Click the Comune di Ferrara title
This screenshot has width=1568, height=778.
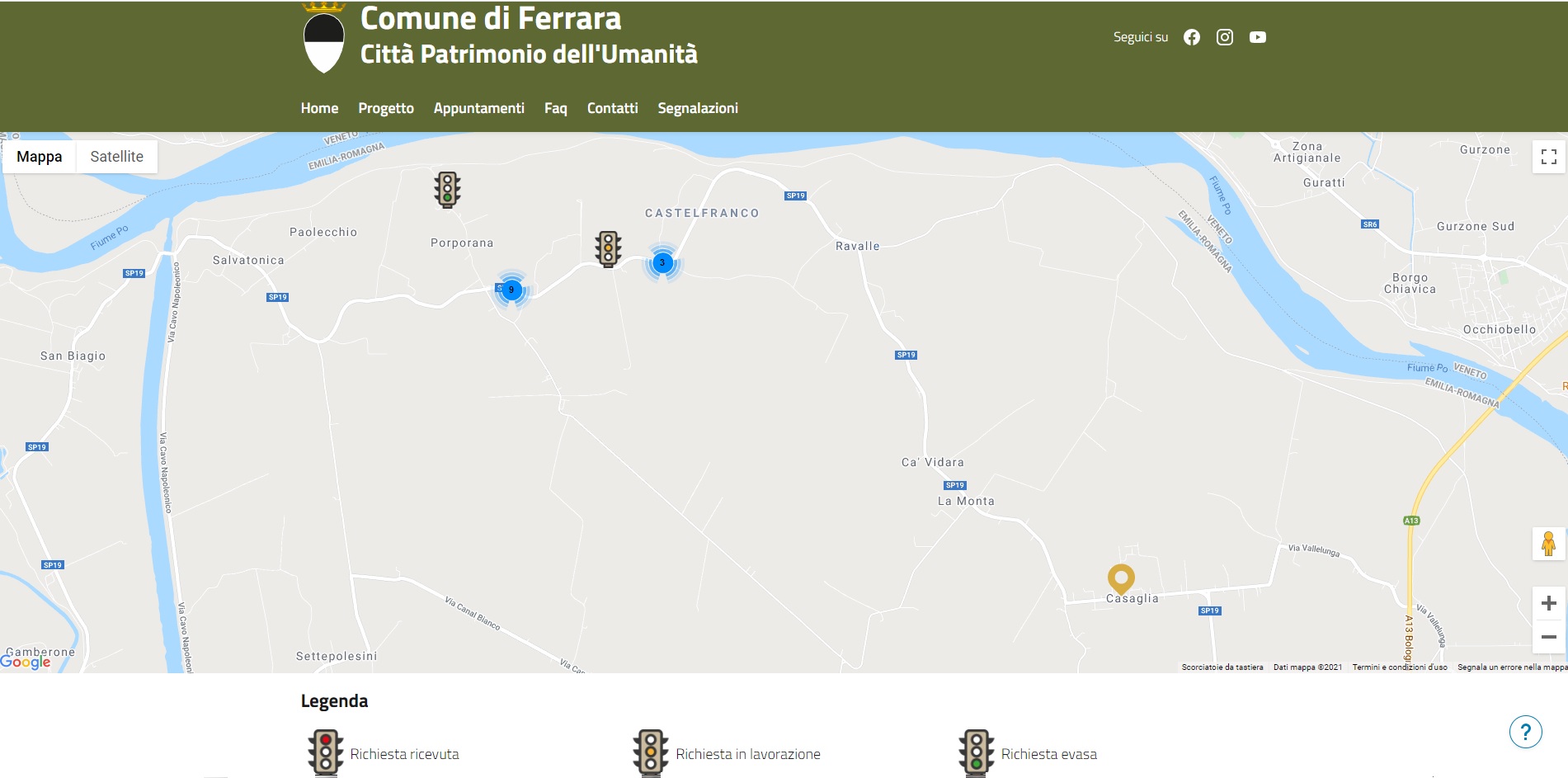tap(491, 17)
